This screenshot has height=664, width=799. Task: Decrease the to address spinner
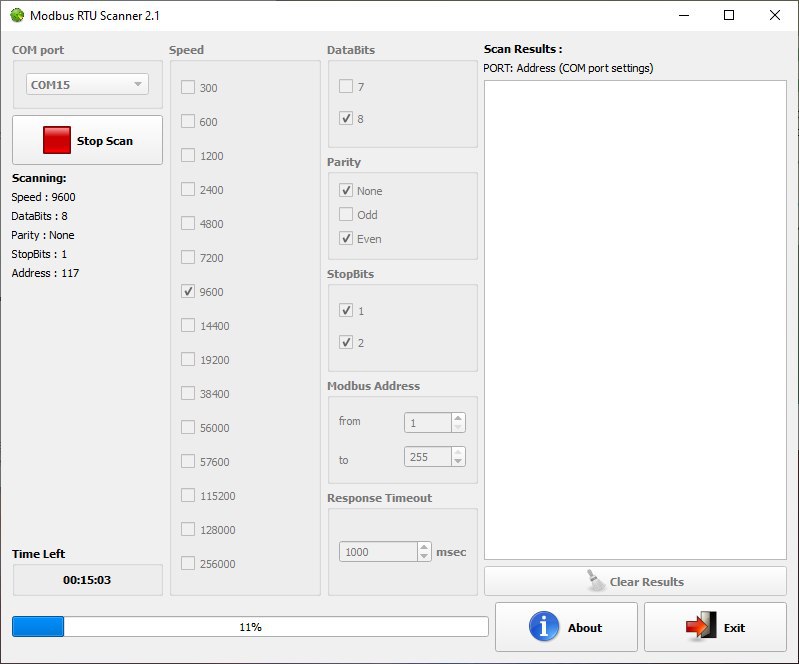point(458,461)
